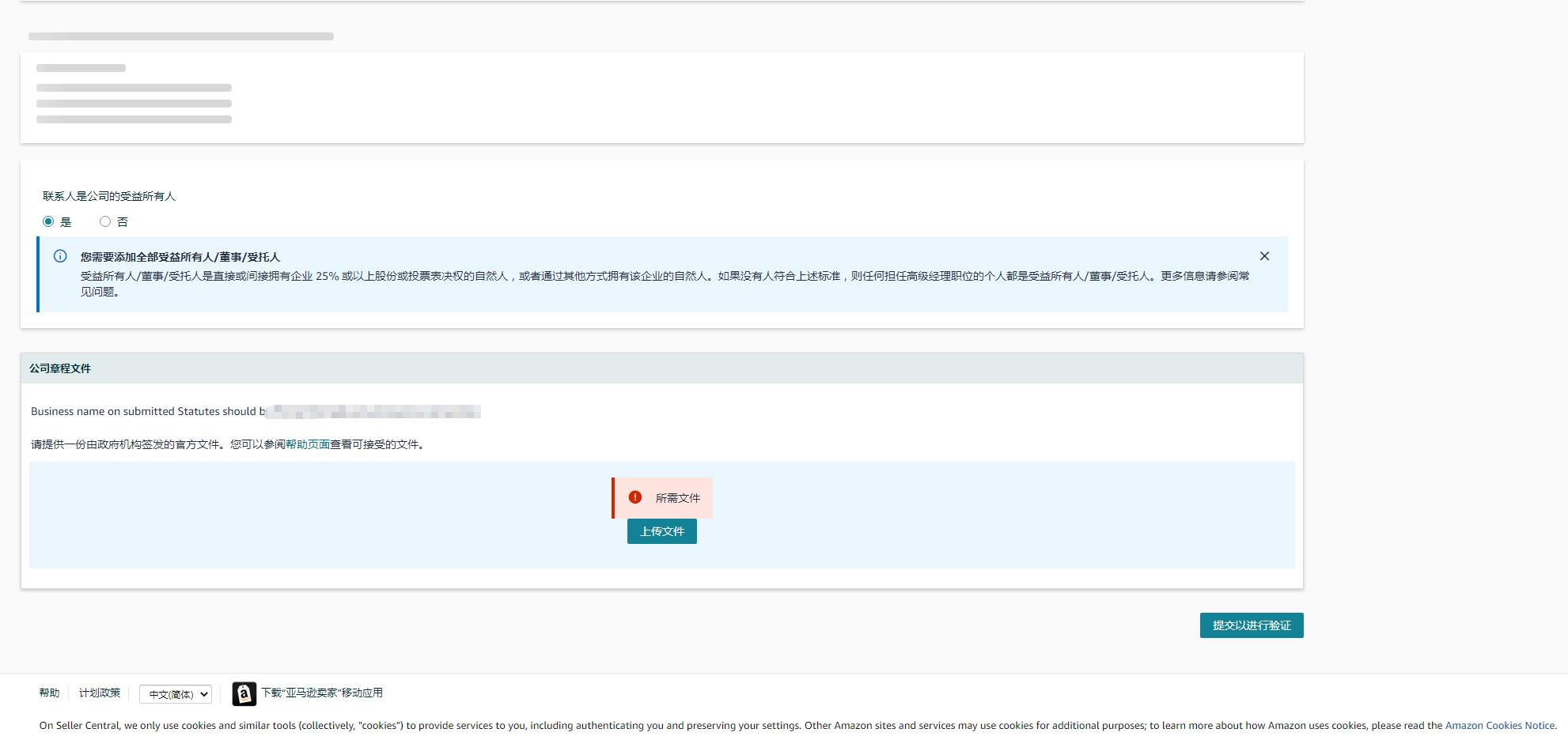Click the loading placeholder card at top
The image size is (1568, 740).
click(661, 97)
